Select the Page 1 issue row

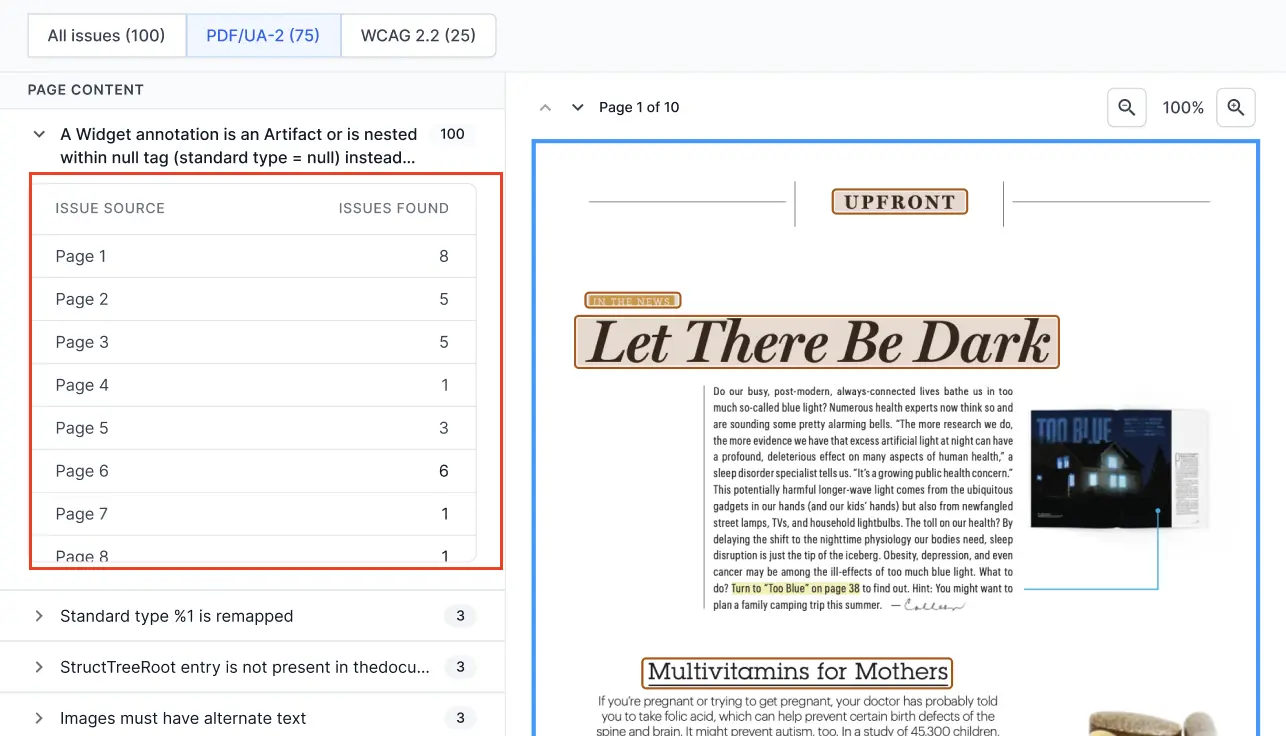click(x=252, y=256)
